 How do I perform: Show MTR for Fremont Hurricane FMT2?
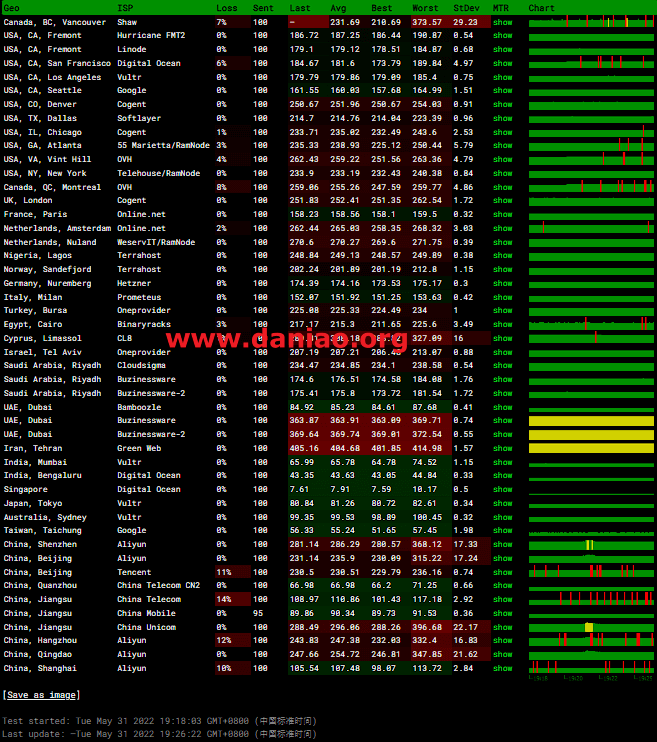(x=502, y=35)
